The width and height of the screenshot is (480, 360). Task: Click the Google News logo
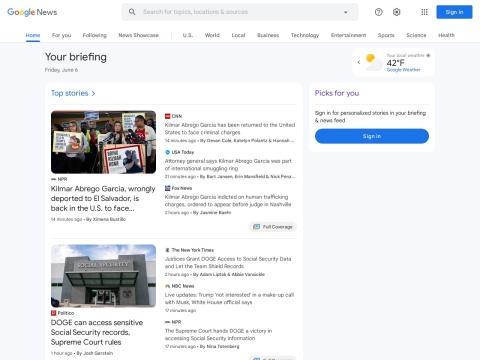coord(32,12)
